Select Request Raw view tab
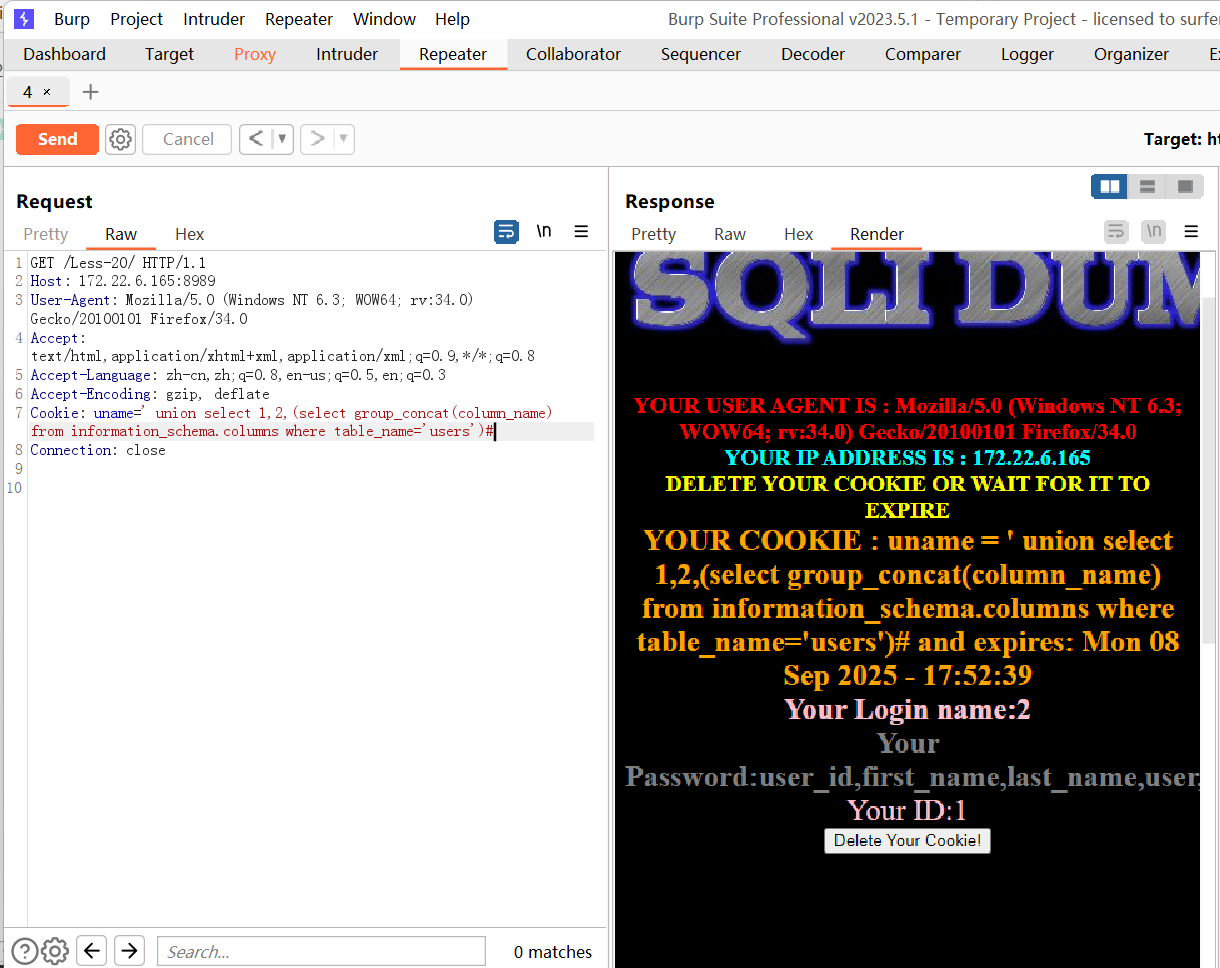This screenshot has height=968, width=1220. 121,234
